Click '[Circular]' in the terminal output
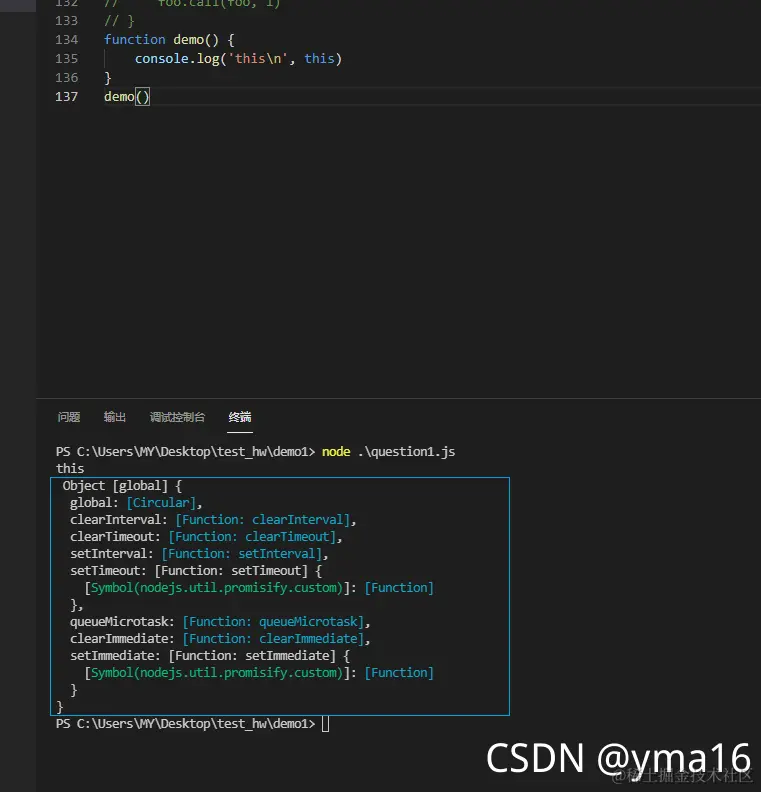 [x=161, y=503]
